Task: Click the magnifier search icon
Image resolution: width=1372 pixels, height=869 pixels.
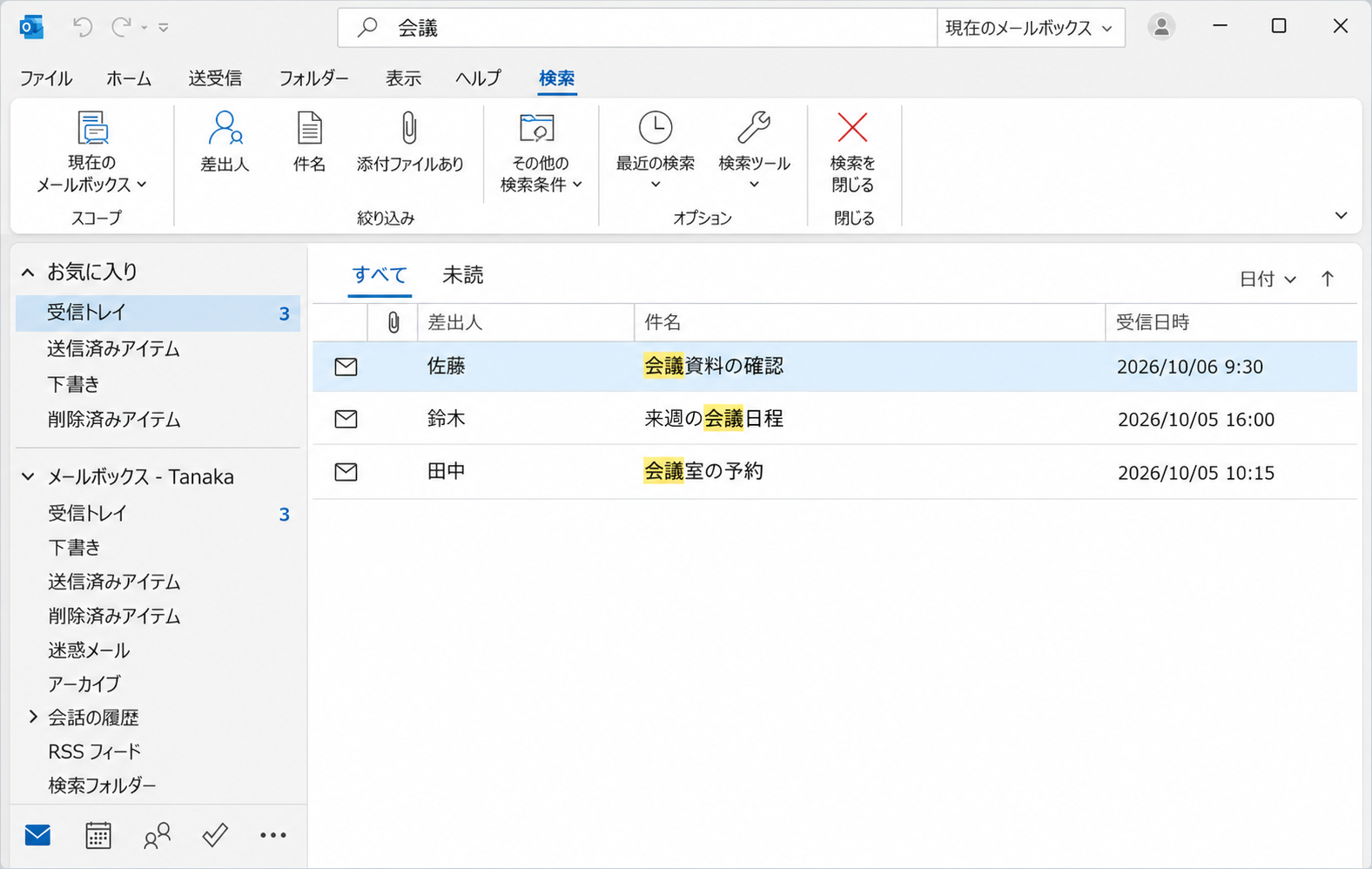Action: click(368, 28)
